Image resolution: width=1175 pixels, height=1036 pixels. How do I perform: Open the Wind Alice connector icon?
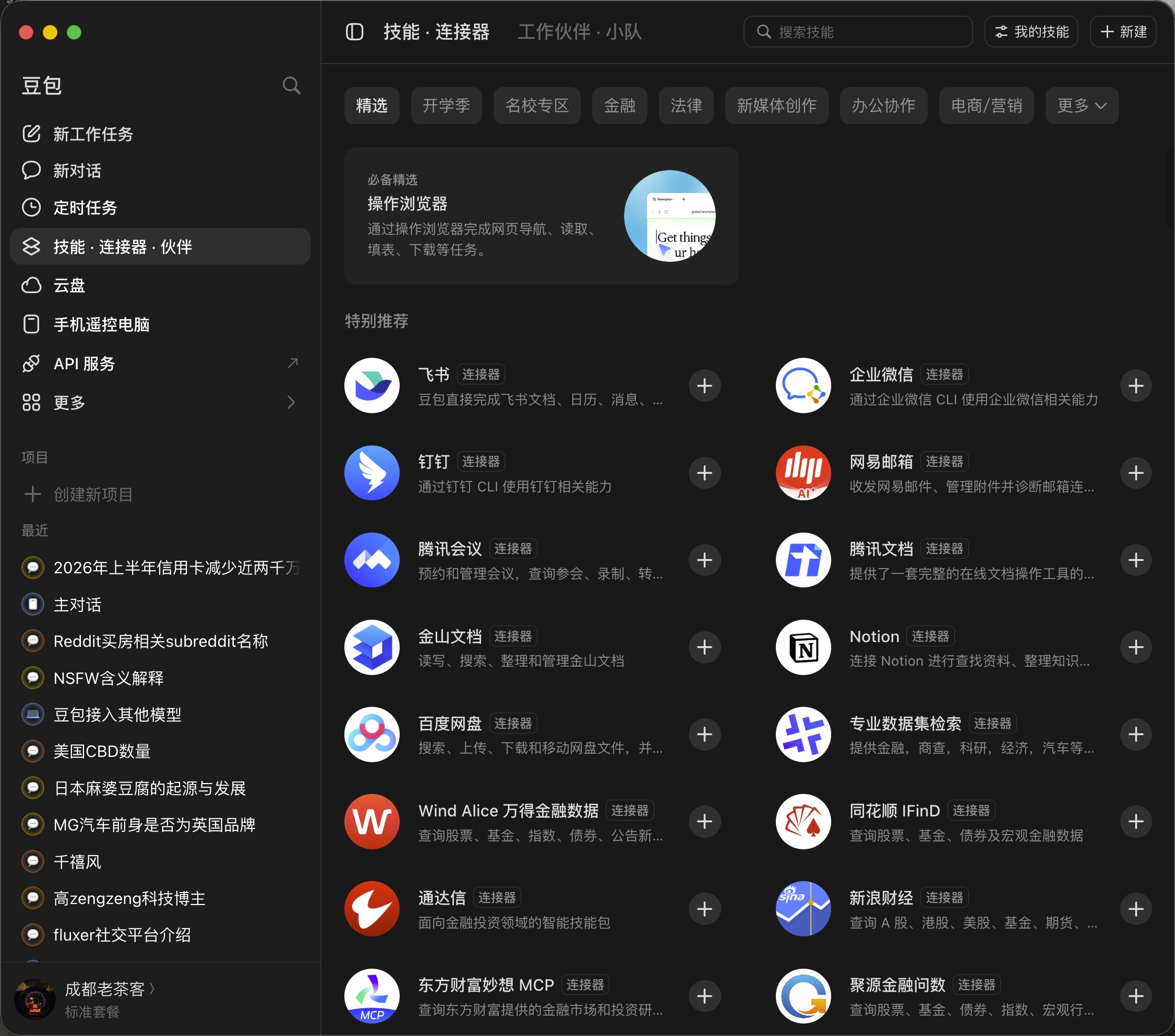[372, 822]
